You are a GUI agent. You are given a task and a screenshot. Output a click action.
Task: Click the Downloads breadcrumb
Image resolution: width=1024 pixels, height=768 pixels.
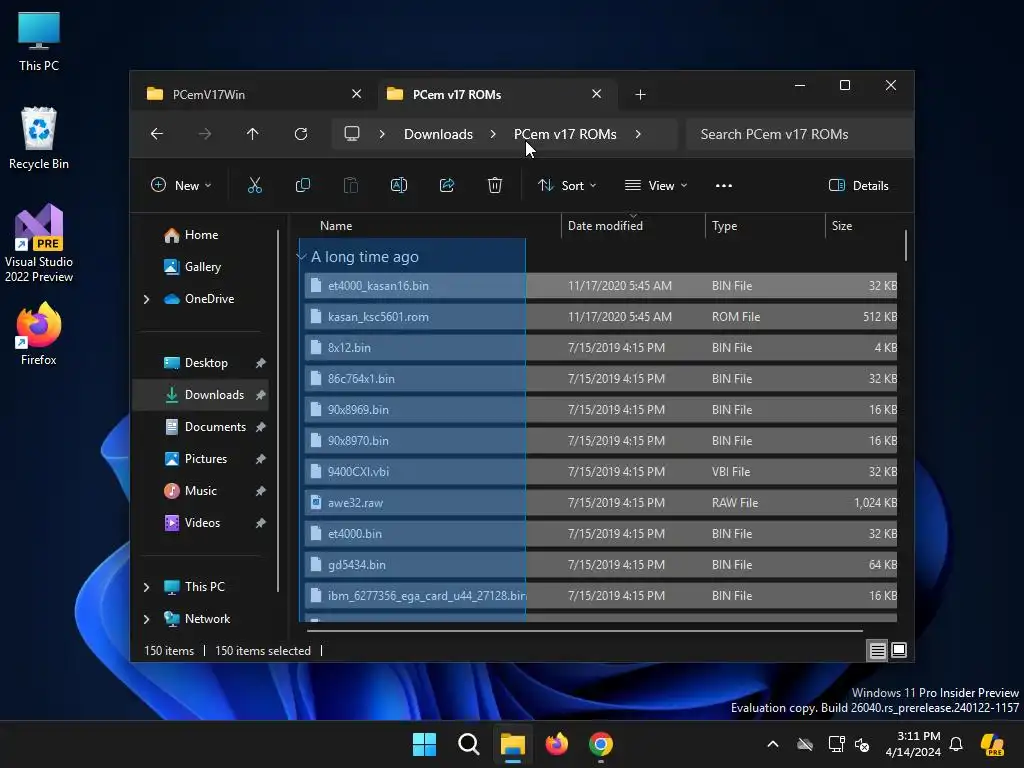438,134
